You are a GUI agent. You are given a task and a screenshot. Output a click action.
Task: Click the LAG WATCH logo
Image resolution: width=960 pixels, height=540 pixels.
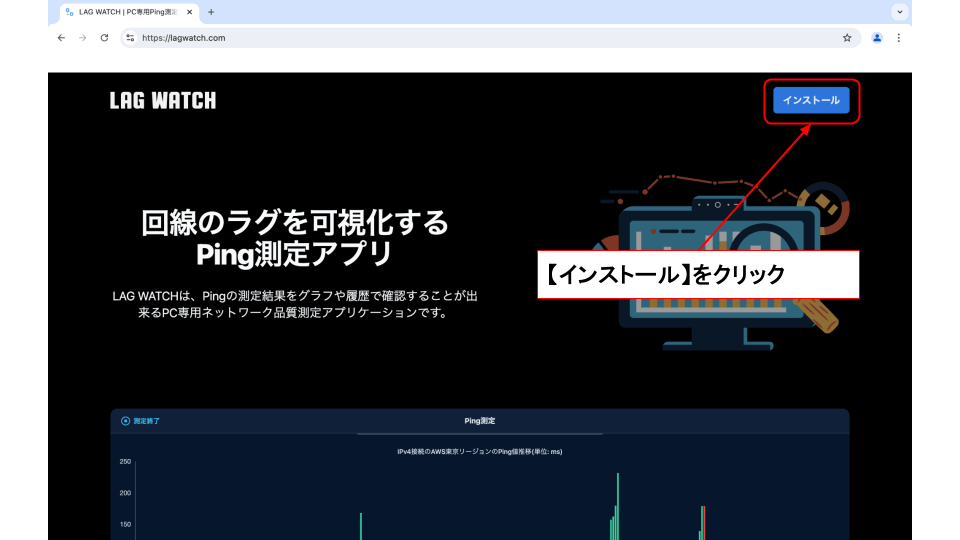pyautogui.click(x=163, y=100)
